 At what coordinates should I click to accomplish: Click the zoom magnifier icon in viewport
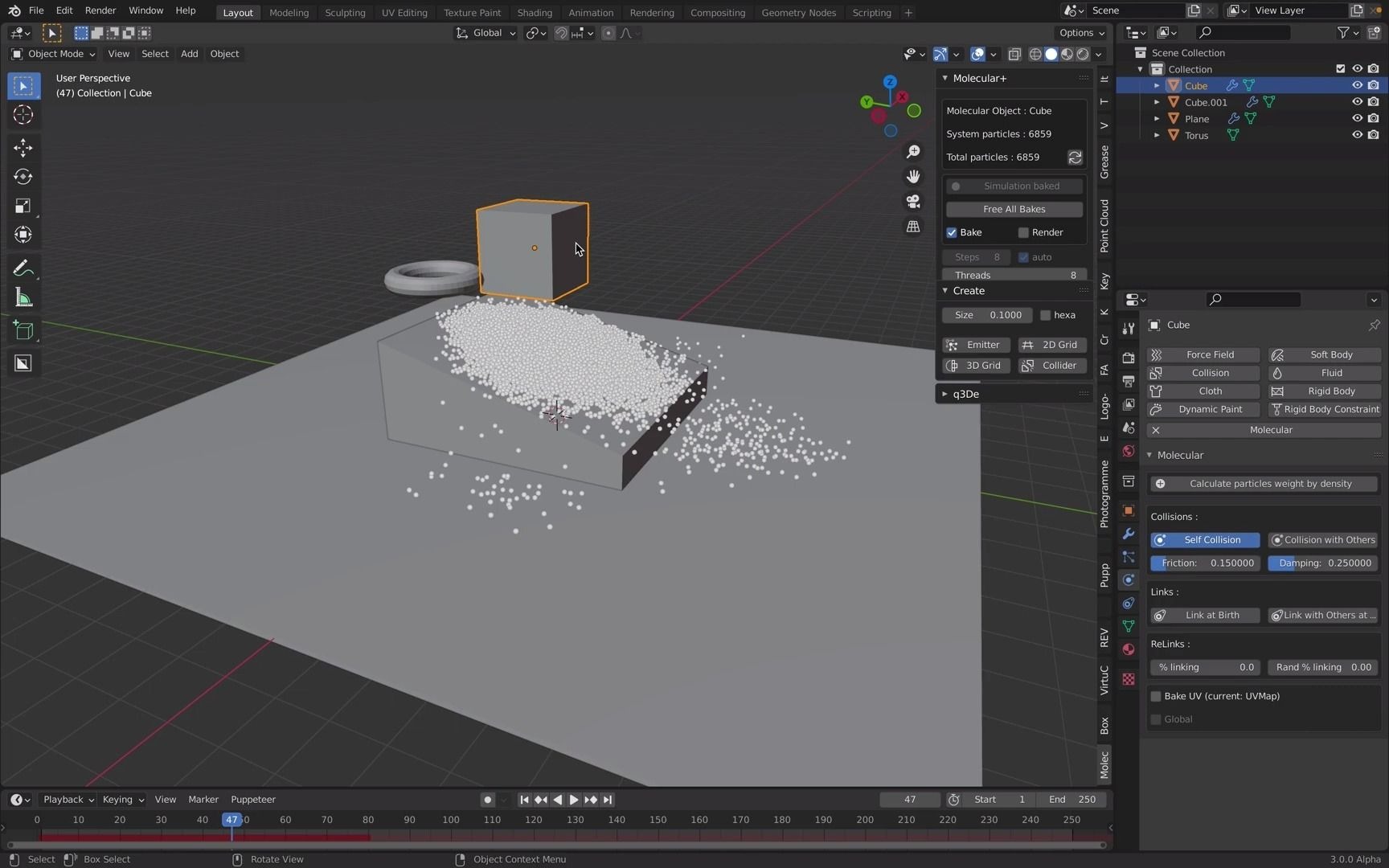(x=913, y=152)
